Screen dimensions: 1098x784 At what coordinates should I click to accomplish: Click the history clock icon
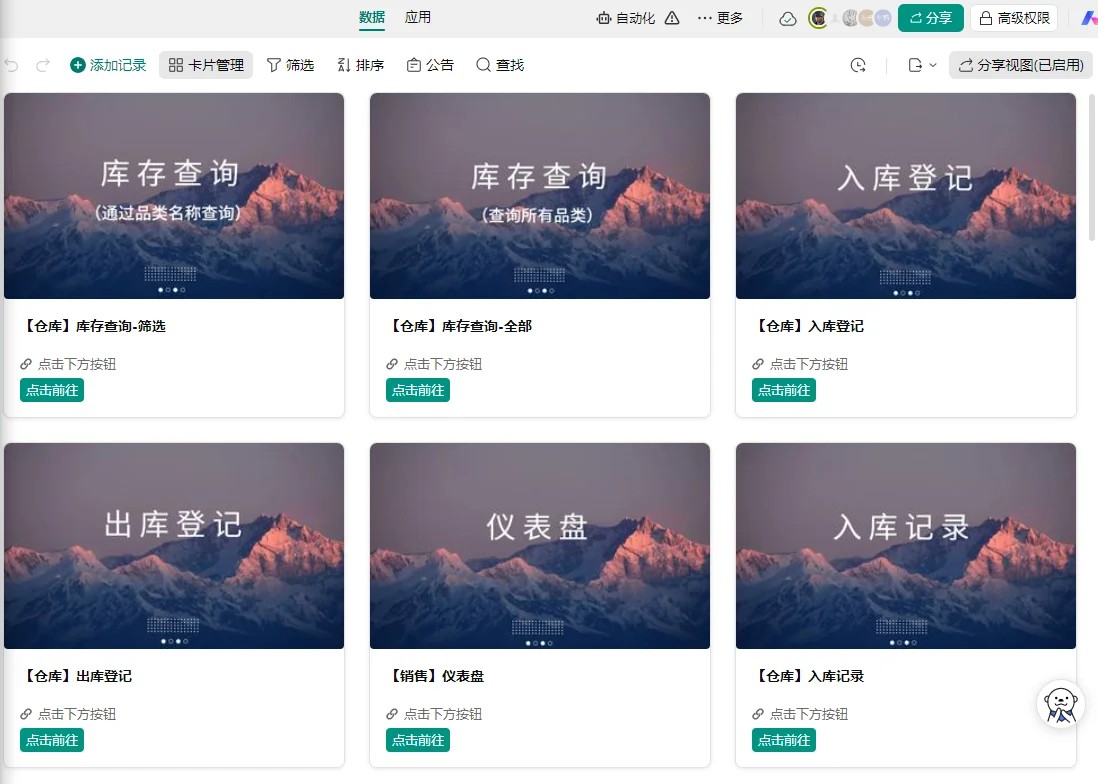point(858,65)
